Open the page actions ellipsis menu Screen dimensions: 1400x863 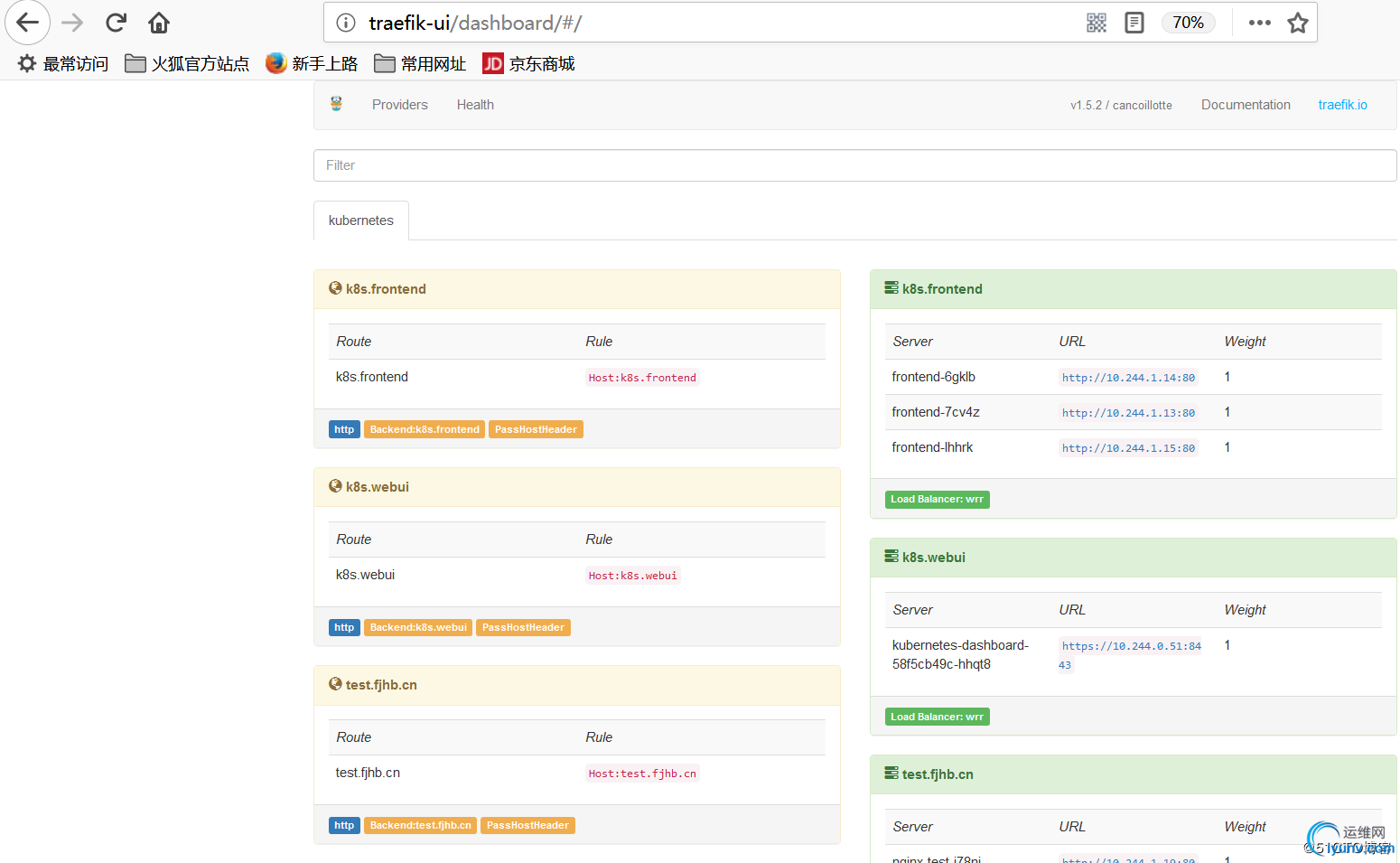[x=1259, y=23]
